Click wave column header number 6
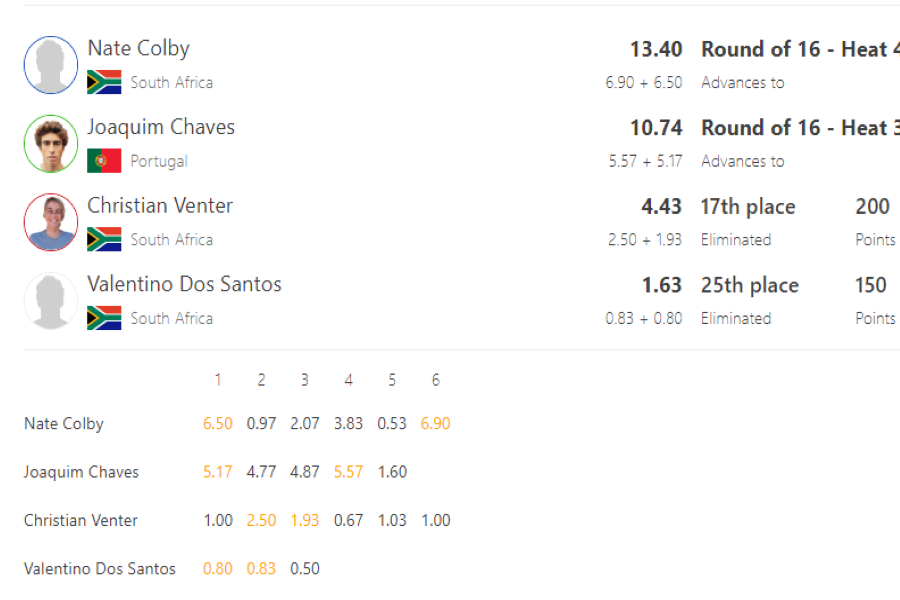The width and height of the screenshot is (900, 600). pyautogui.click(x=436, y=380)
